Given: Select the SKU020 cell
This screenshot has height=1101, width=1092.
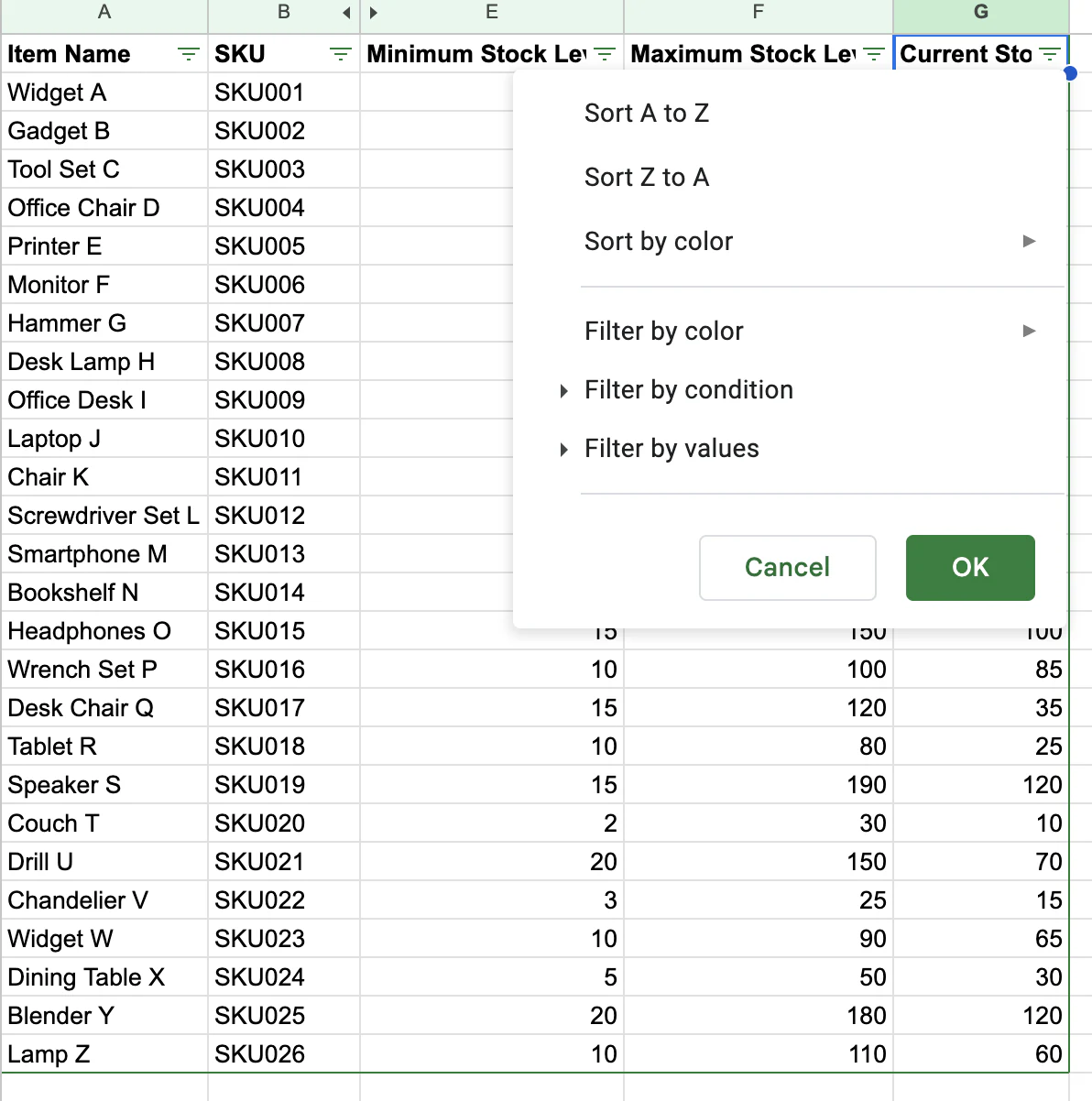Looking at the screenshot, I should pyautogui.click(x=284, y=823).
